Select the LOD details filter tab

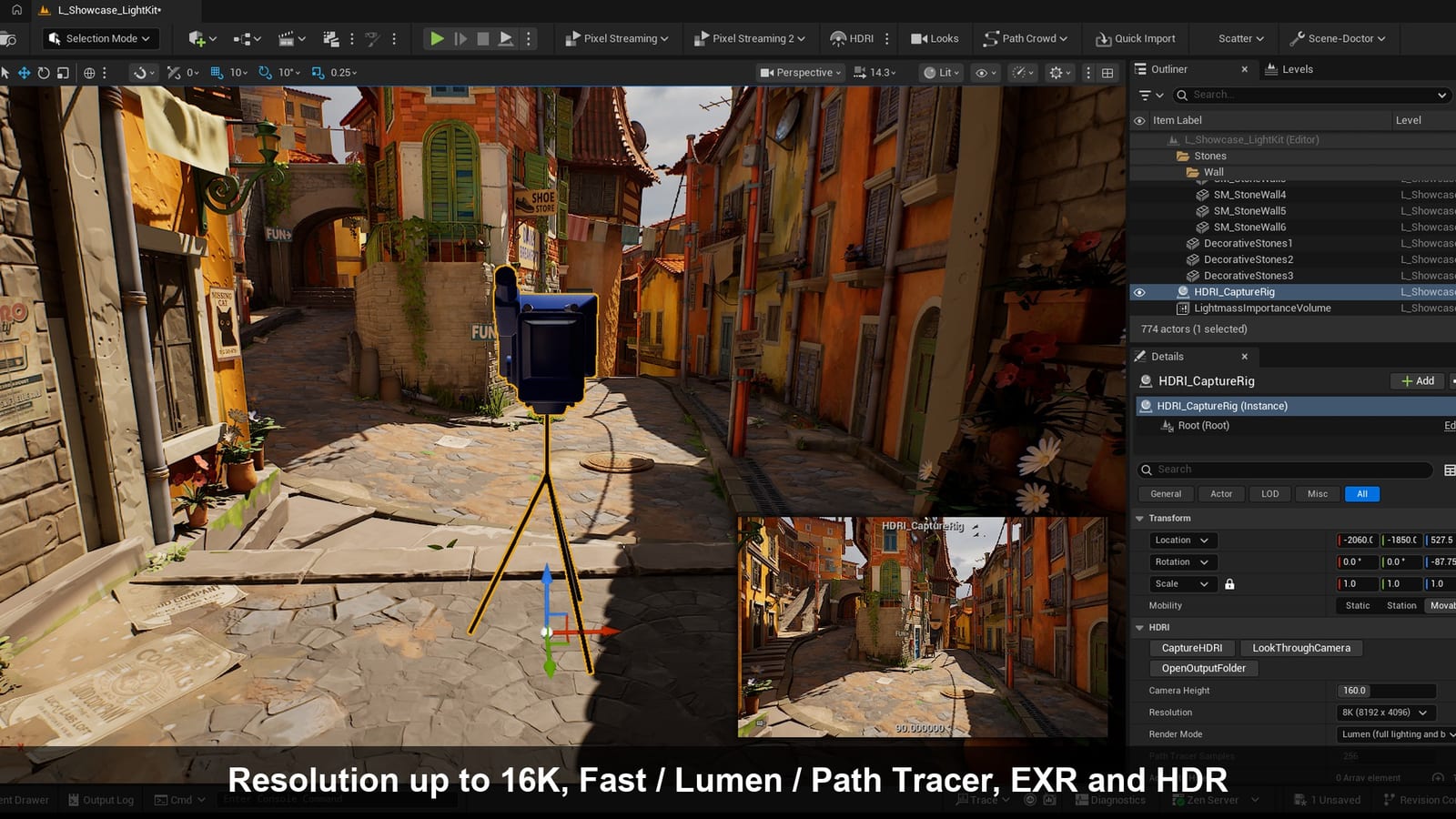1270,494
